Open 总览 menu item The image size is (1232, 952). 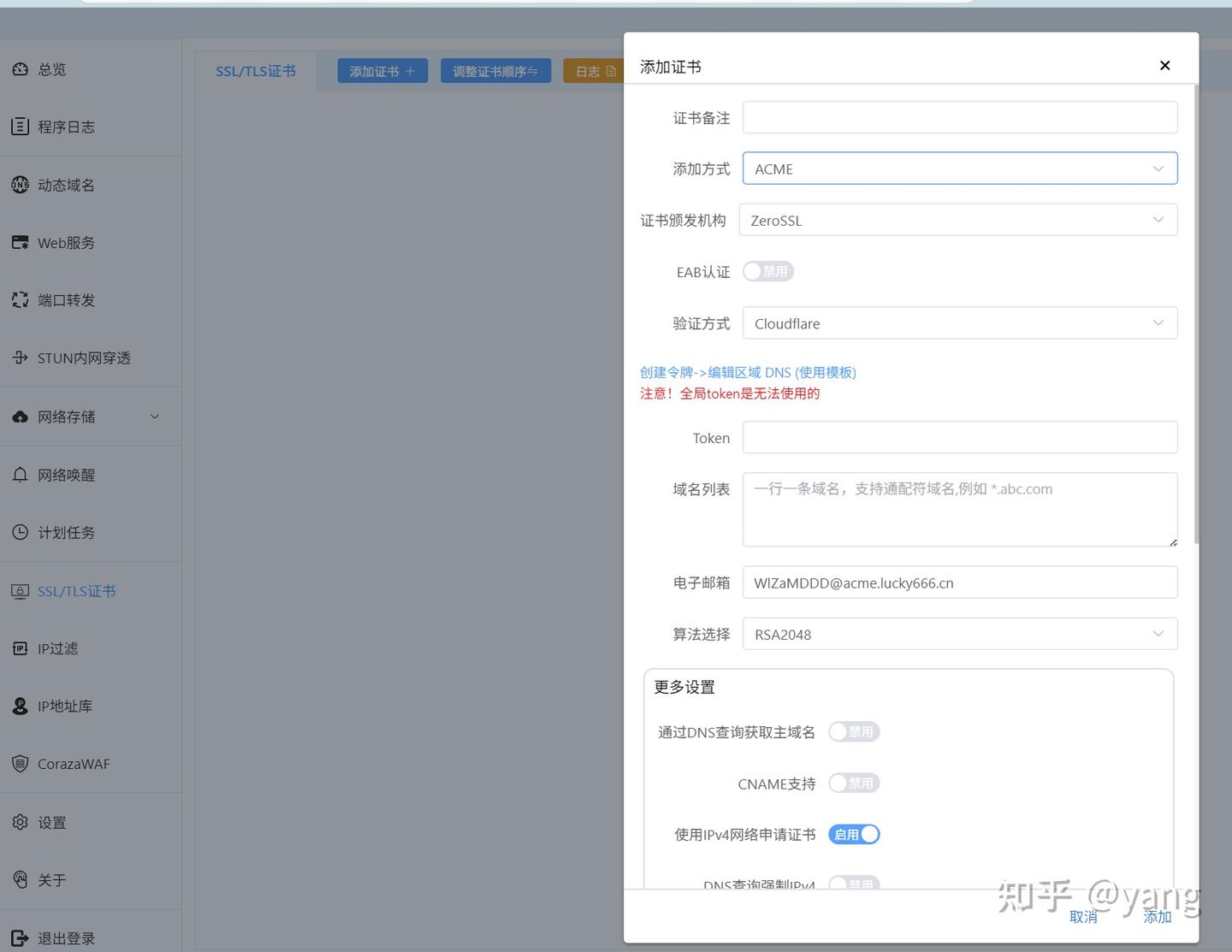(x=91, y=69)
